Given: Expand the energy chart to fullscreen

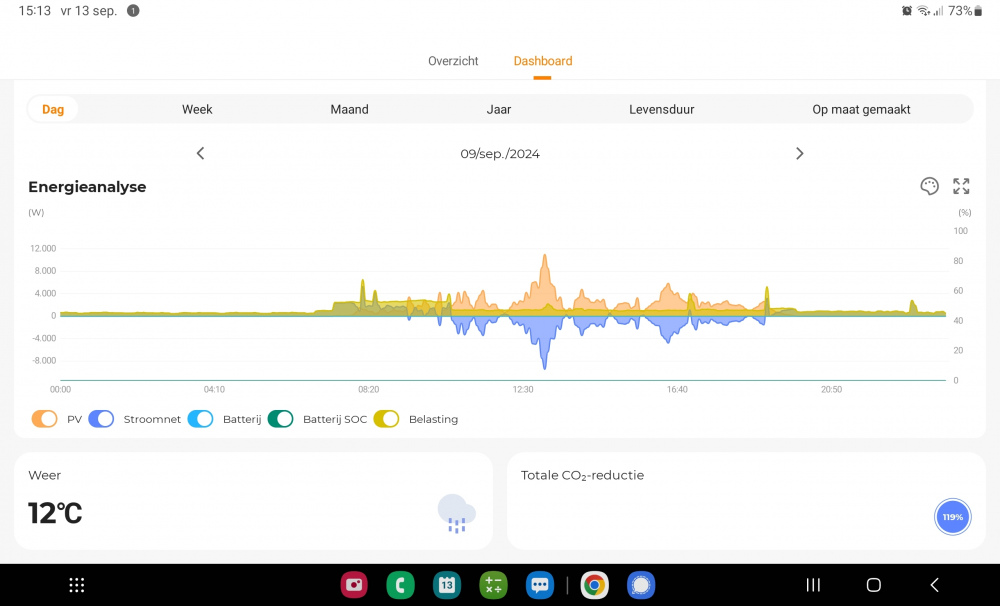Looking at the screenshot, I should (x=961, y=186).
